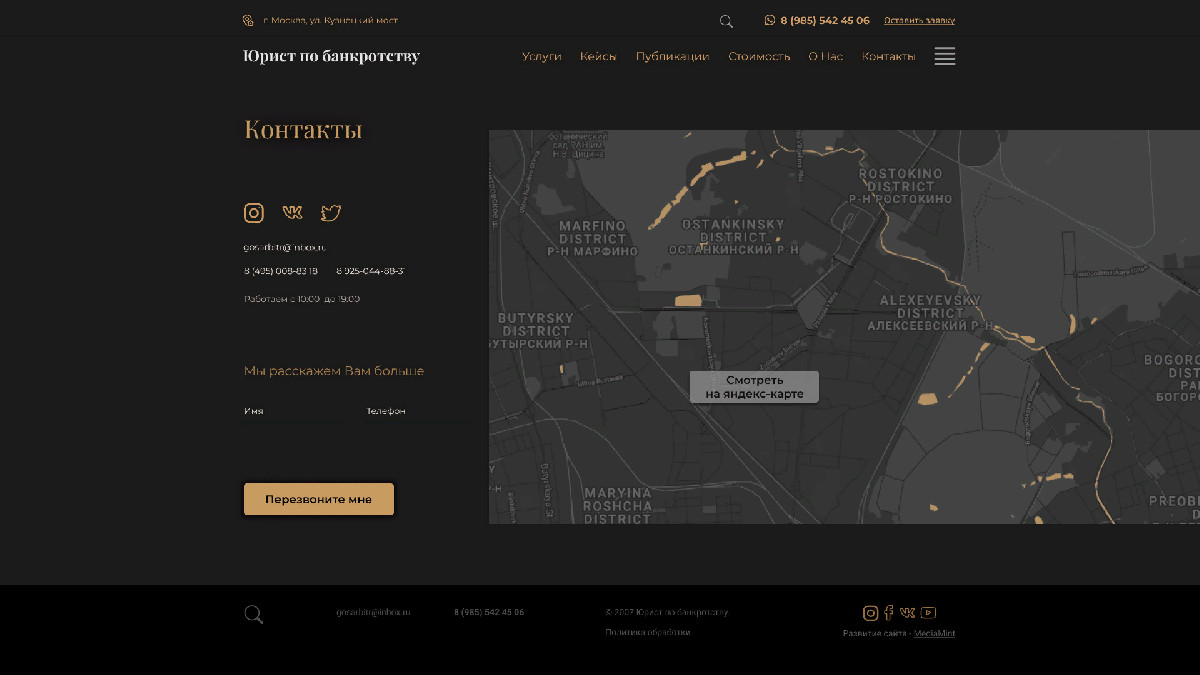The image size is (1200, 675).
Task: Click the Мы расскажем Вам больше heading
Action: coord(334,371)
